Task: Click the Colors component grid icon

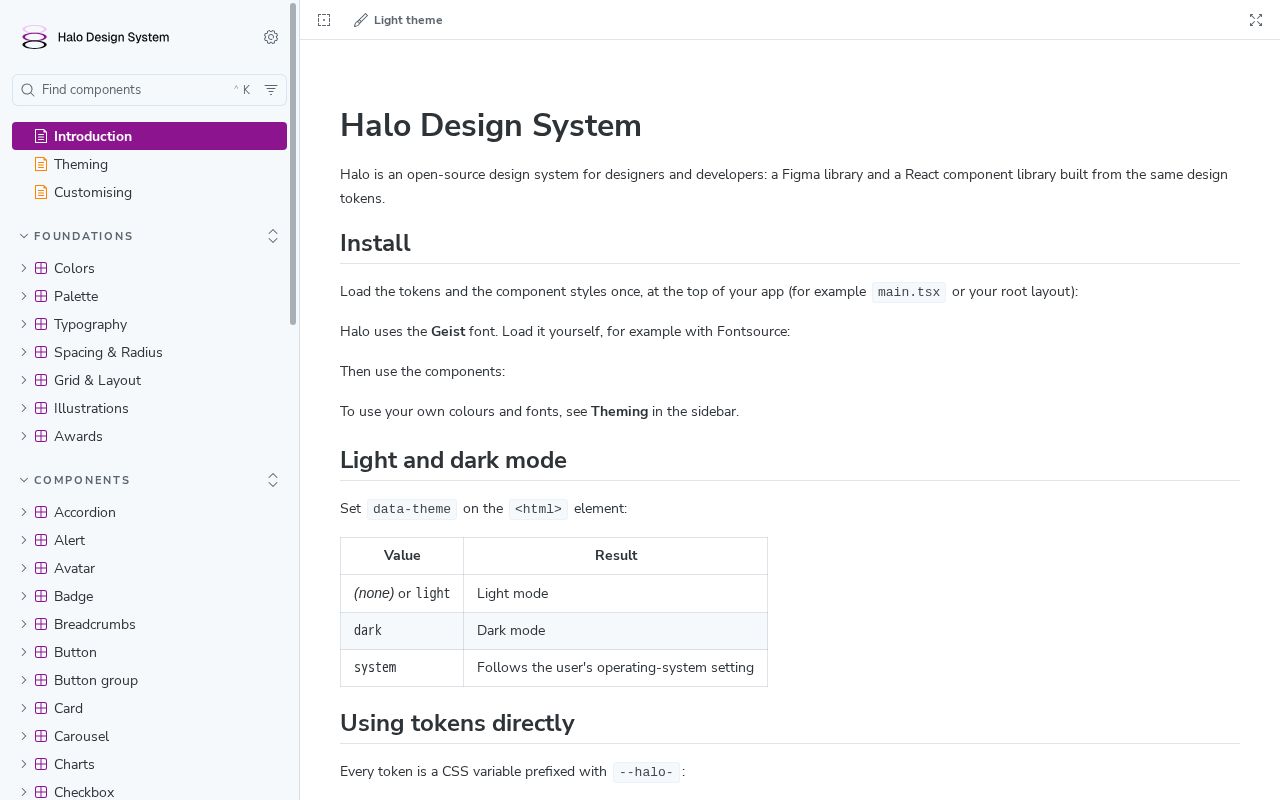Action: (41, 268)
